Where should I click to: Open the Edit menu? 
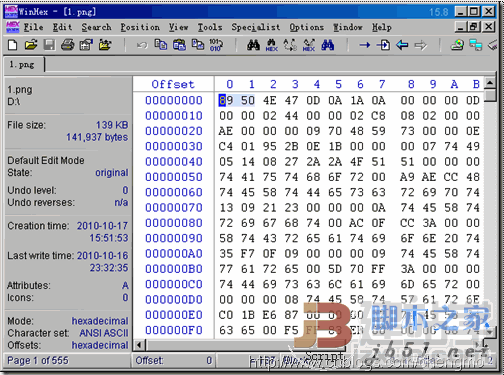point(62,27)
